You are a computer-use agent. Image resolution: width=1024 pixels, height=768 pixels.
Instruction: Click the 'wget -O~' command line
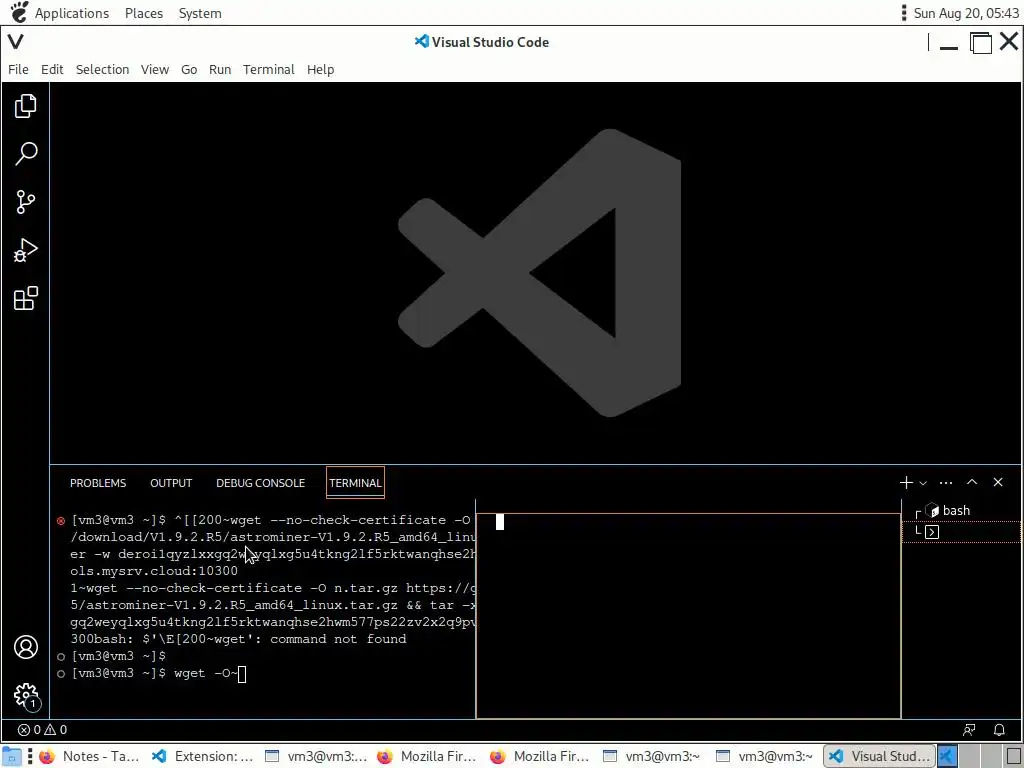[x=206, y=673]
